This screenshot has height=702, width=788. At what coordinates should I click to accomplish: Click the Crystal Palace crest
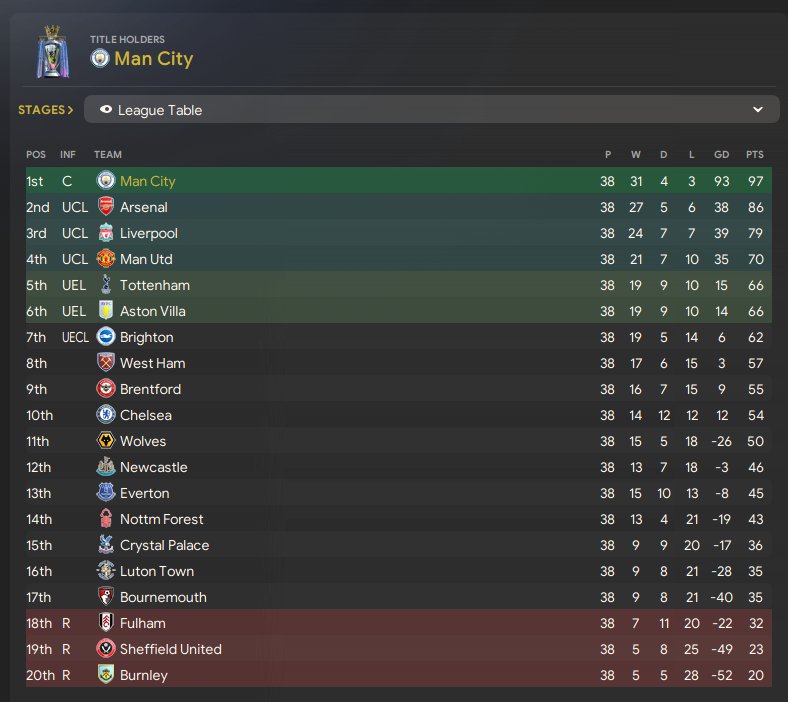click(x=105, y=545)
